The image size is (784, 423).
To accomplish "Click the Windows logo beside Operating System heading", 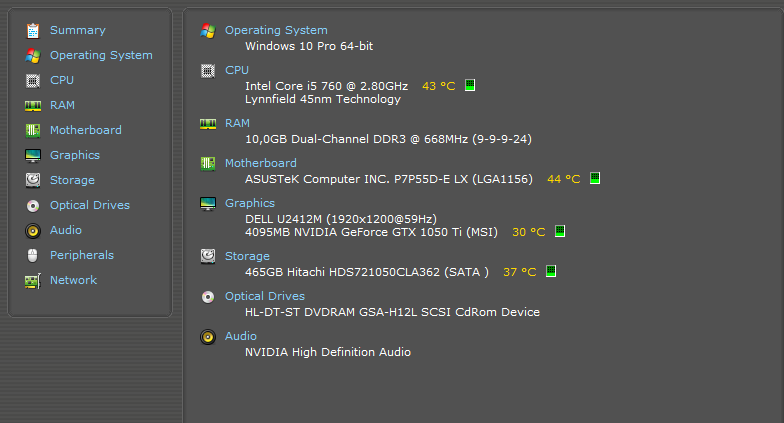I will (x=208, y=30).
